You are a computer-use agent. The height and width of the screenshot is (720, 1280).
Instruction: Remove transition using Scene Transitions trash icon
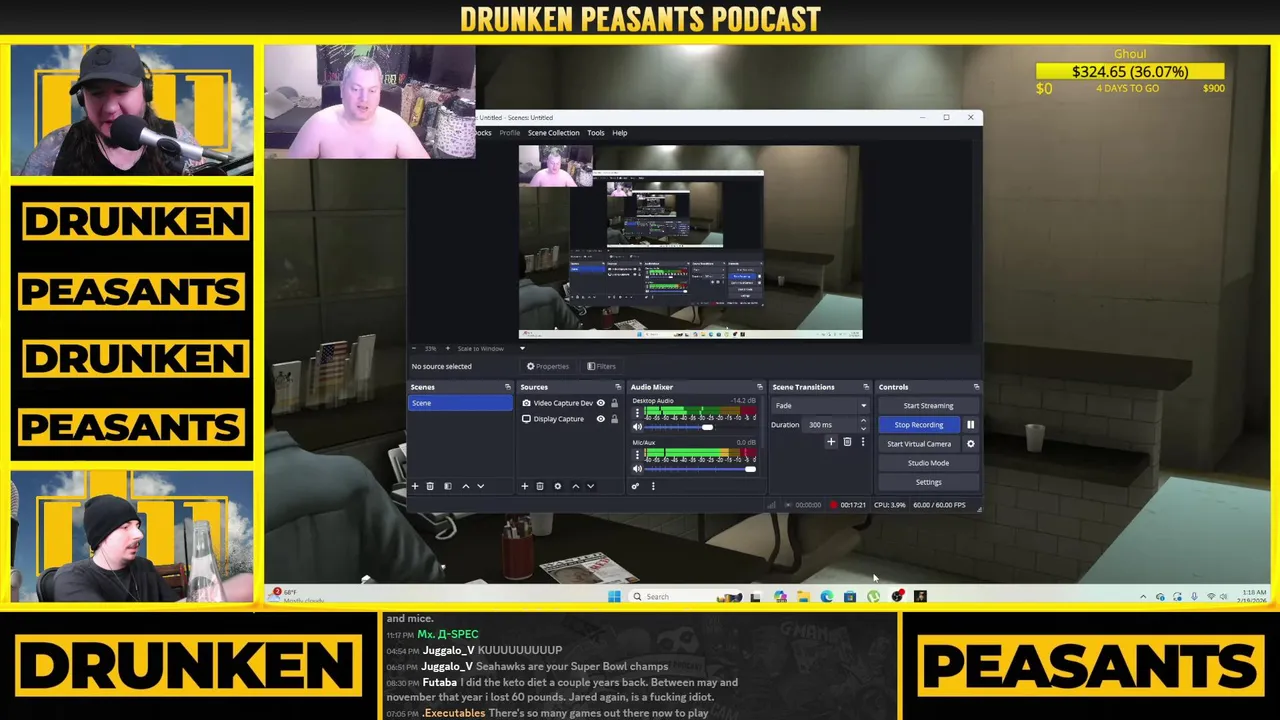(x=847, y=442)
